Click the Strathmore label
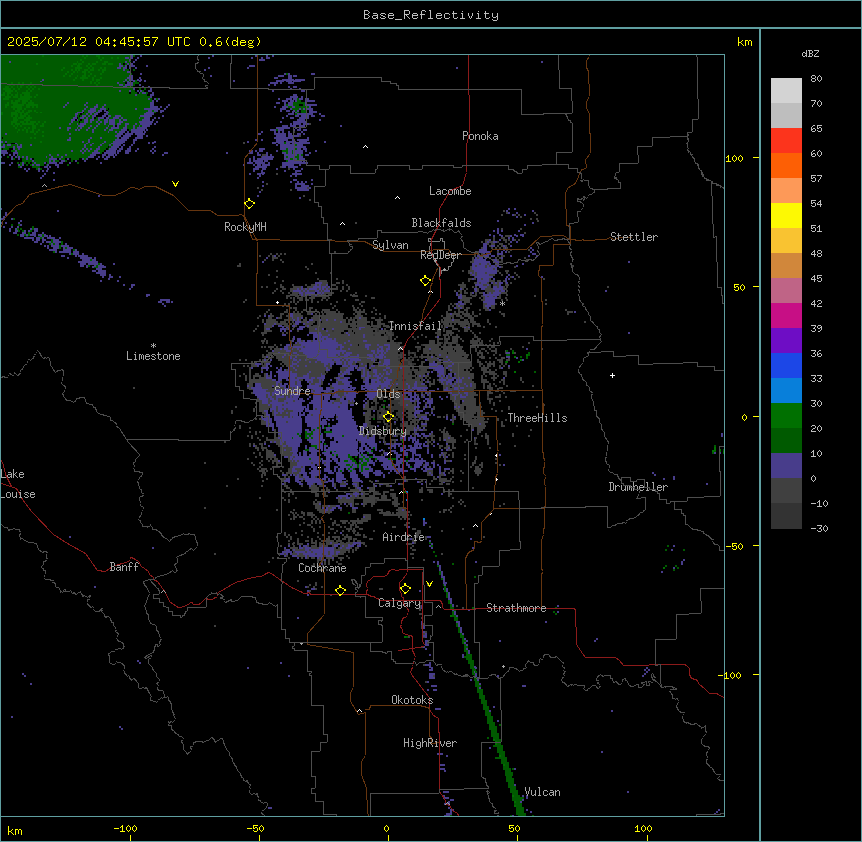The height and width of the screenshot is (842, 862). pyautogui.click(x=516, y=608)
